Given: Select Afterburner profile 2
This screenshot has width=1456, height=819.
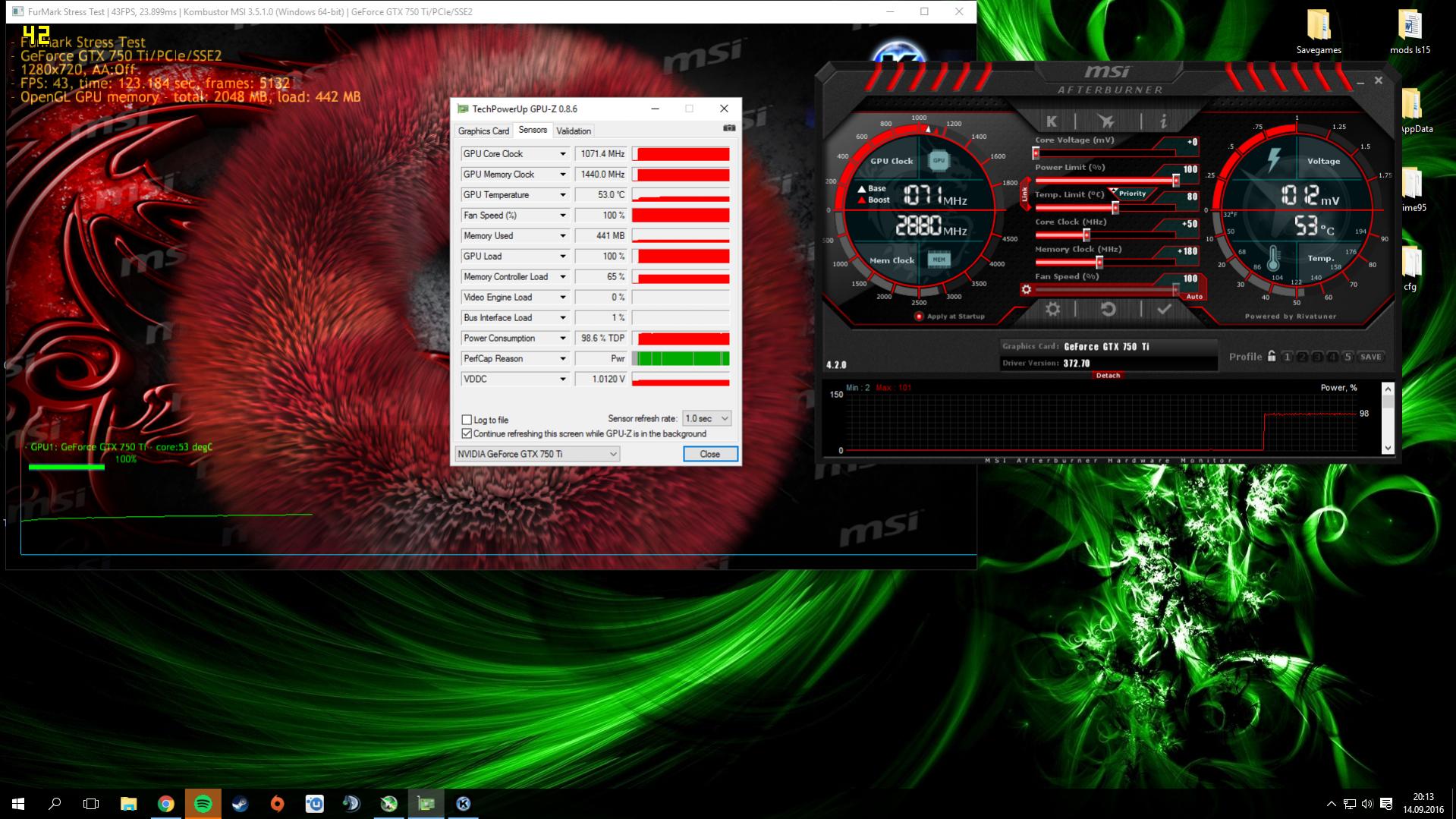Looking at the screenshot, I should click(1302, 356).
